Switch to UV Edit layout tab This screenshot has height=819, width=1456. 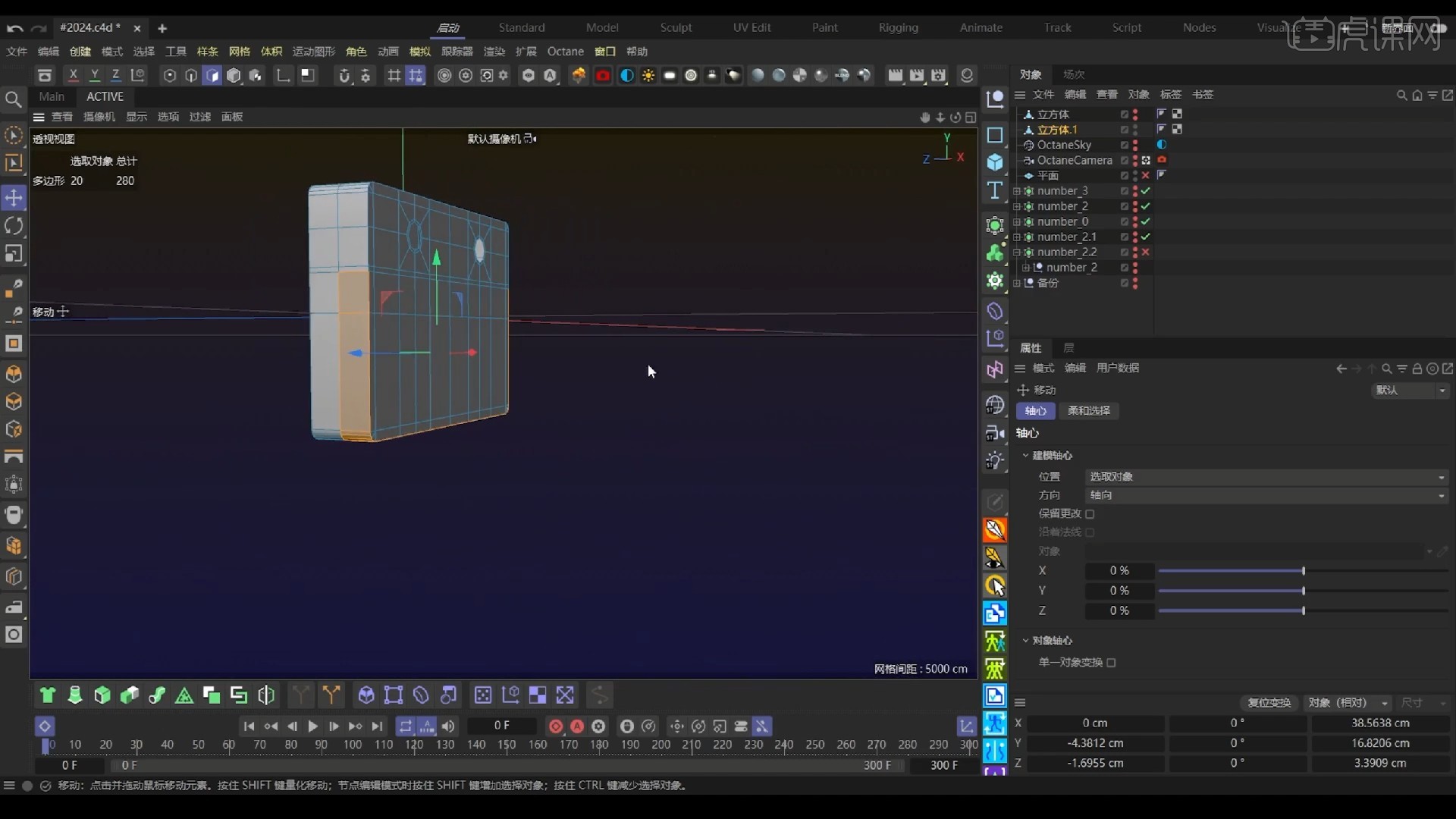click(752, 27)
